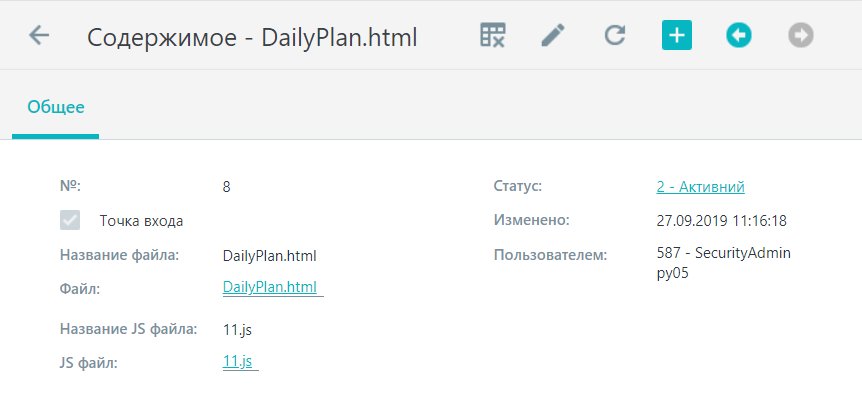This screenshot has width=862, height=411.
Task: Click the record number value 8
Action: tap(226, 187)
